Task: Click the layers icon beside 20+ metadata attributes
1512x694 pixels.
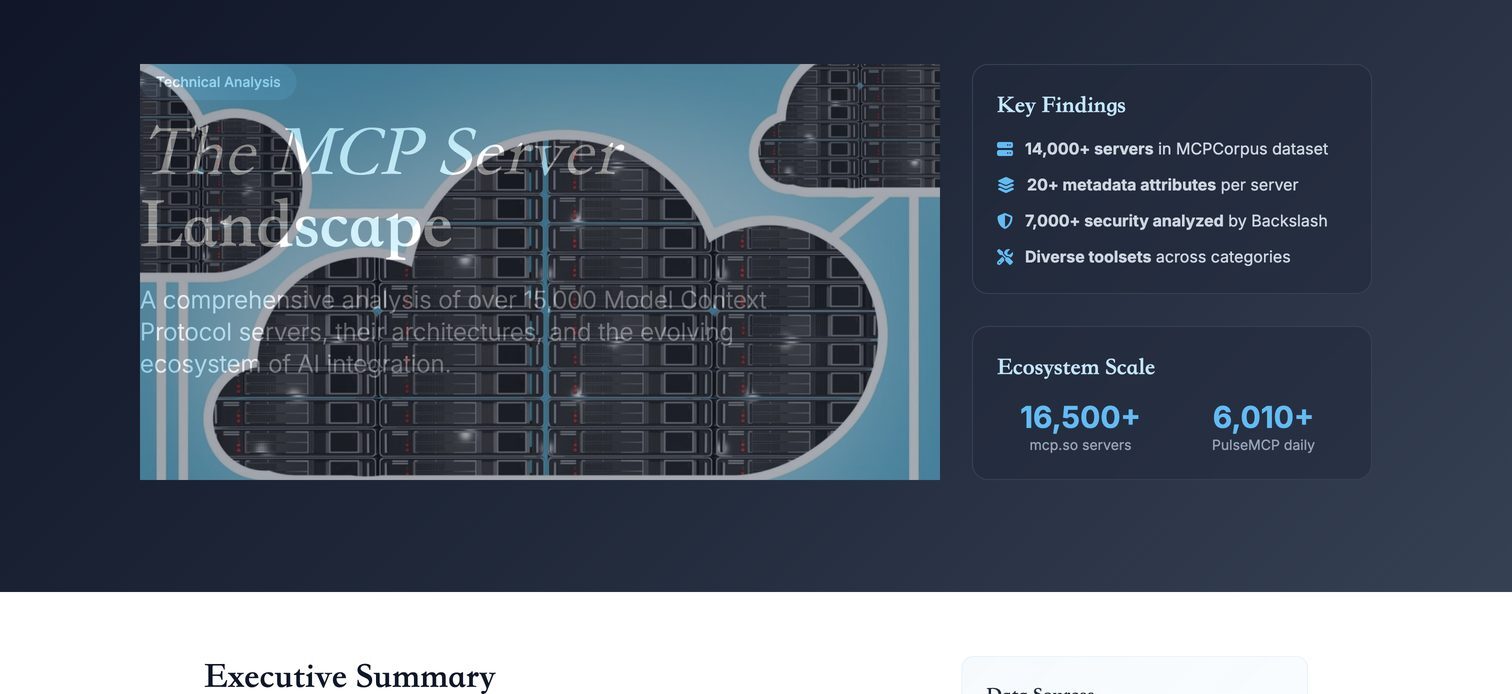Action: (1006, 185)
